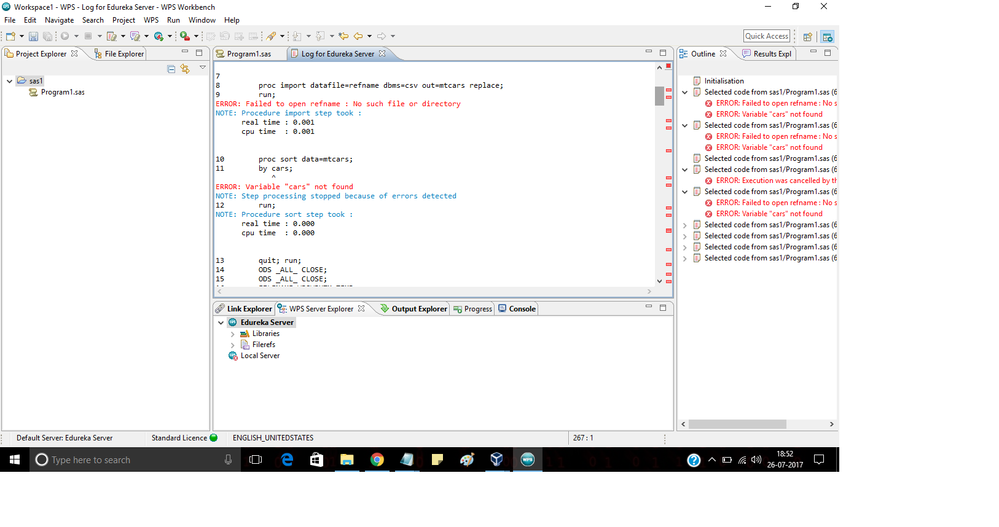
Task: Minimize the WPS Server Explorer panel
Action: coord(649,307)
